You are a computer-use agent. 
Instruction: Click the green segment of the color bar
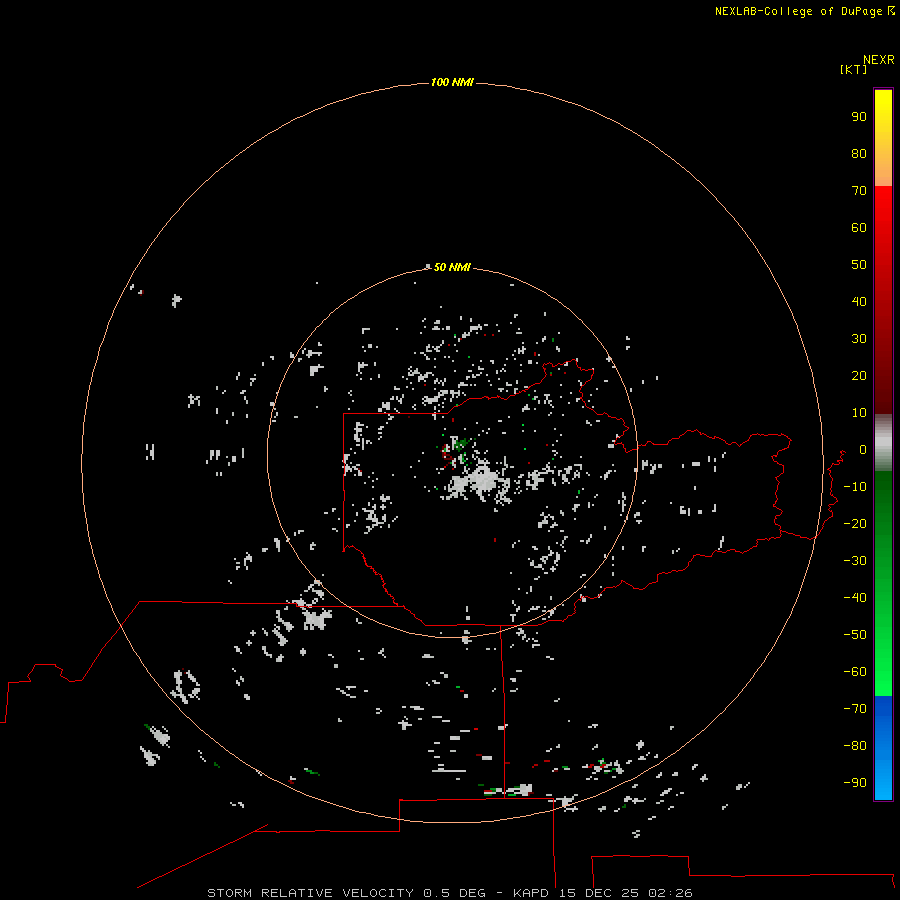(883, 584)
